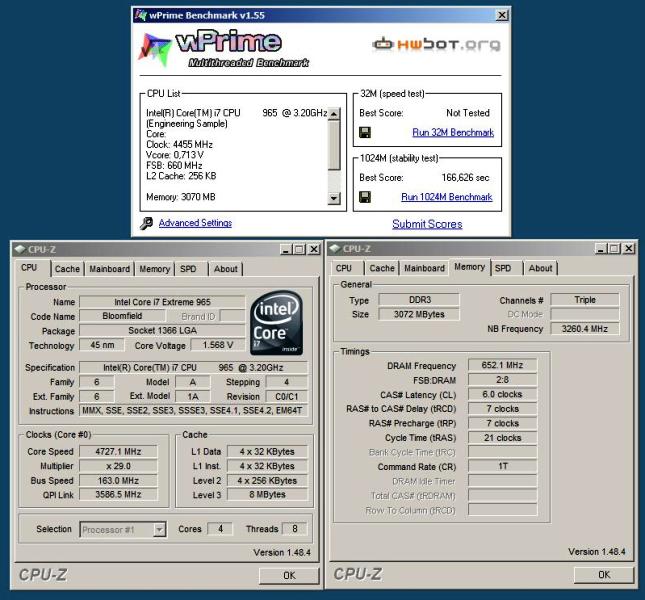This screenshot has height=600, width=645.
Task: Click the Clock: 4455 MHz line in CPU List
Action: tap(179, 144)
